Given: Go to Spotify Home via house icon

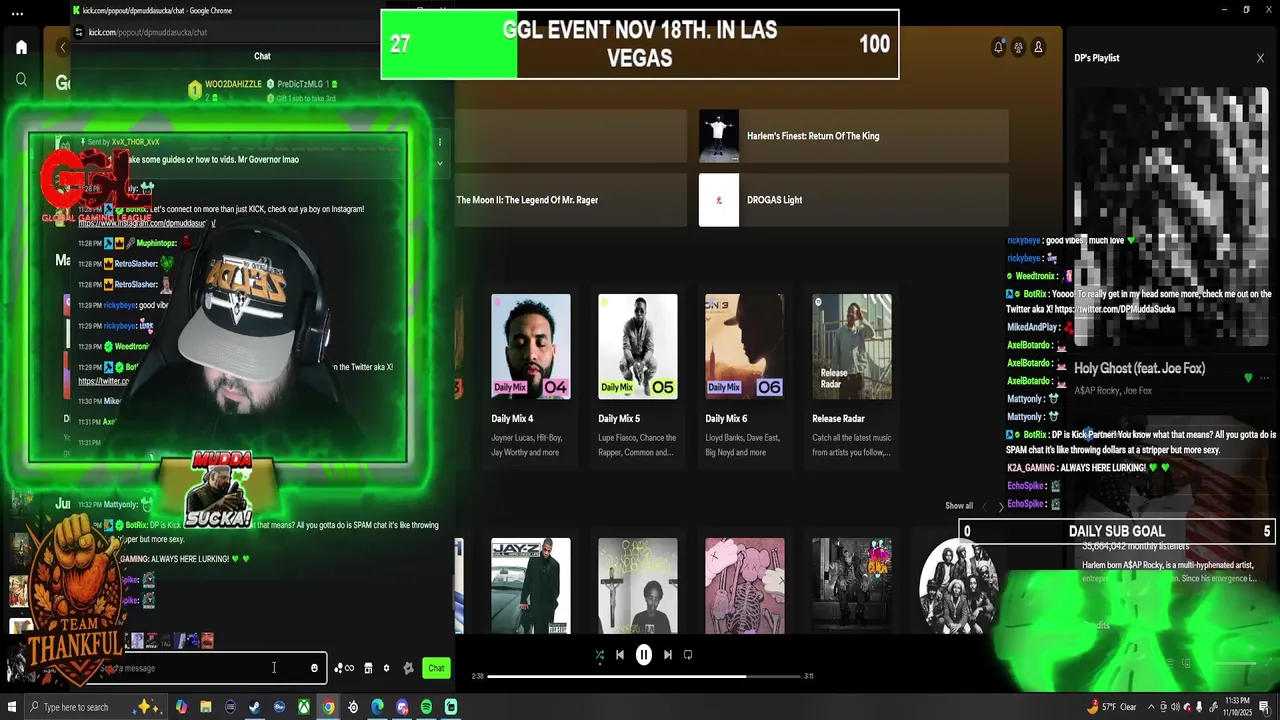Looking at the screenshot, I should [21, 47].
